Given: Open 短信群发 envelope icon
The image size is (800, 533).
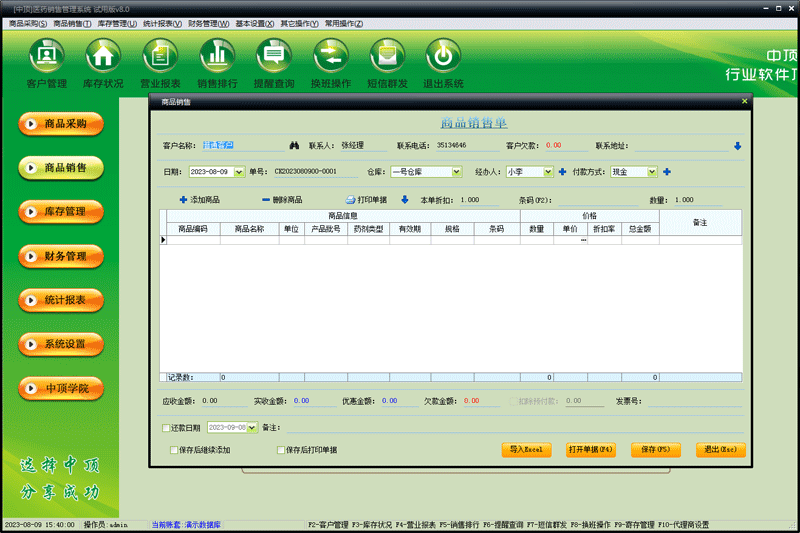Looking at the screenshot, I should [387, 55].
